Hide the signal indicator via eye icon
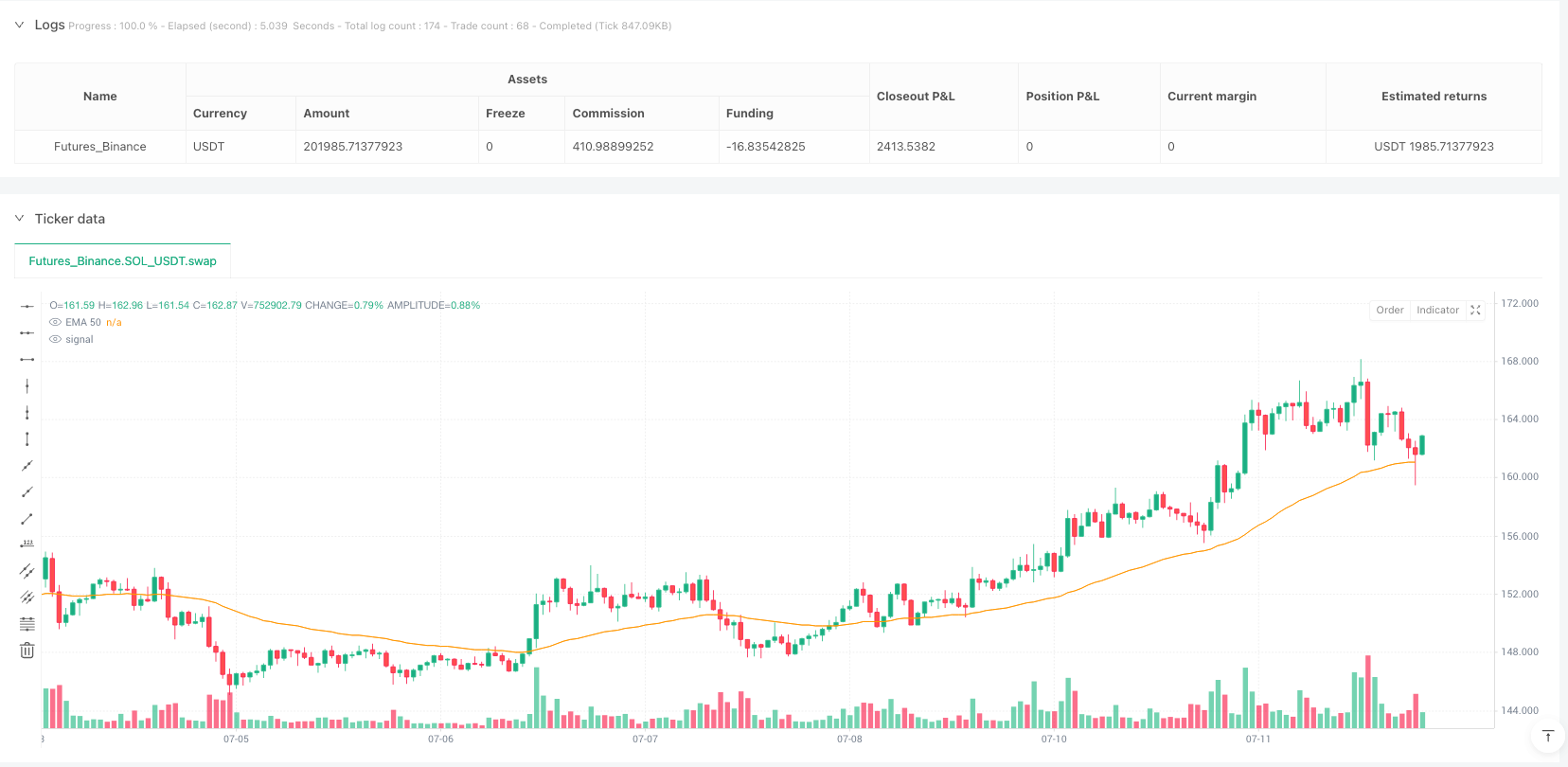Viewport: 1568px width, 767px height. coord(56,339)
